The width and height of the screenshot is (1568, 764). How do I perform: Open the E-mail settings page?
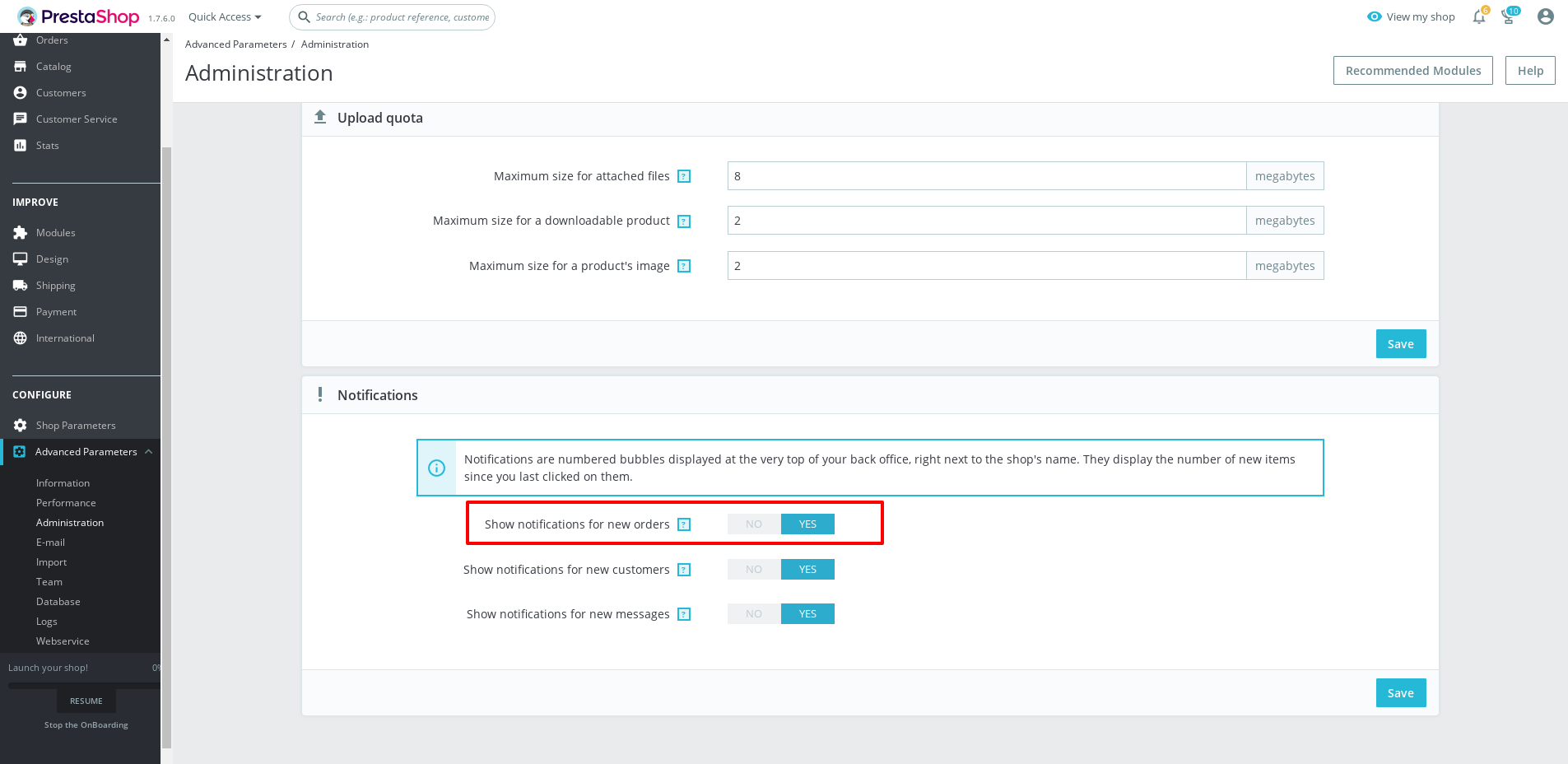[x=50, y=542]
